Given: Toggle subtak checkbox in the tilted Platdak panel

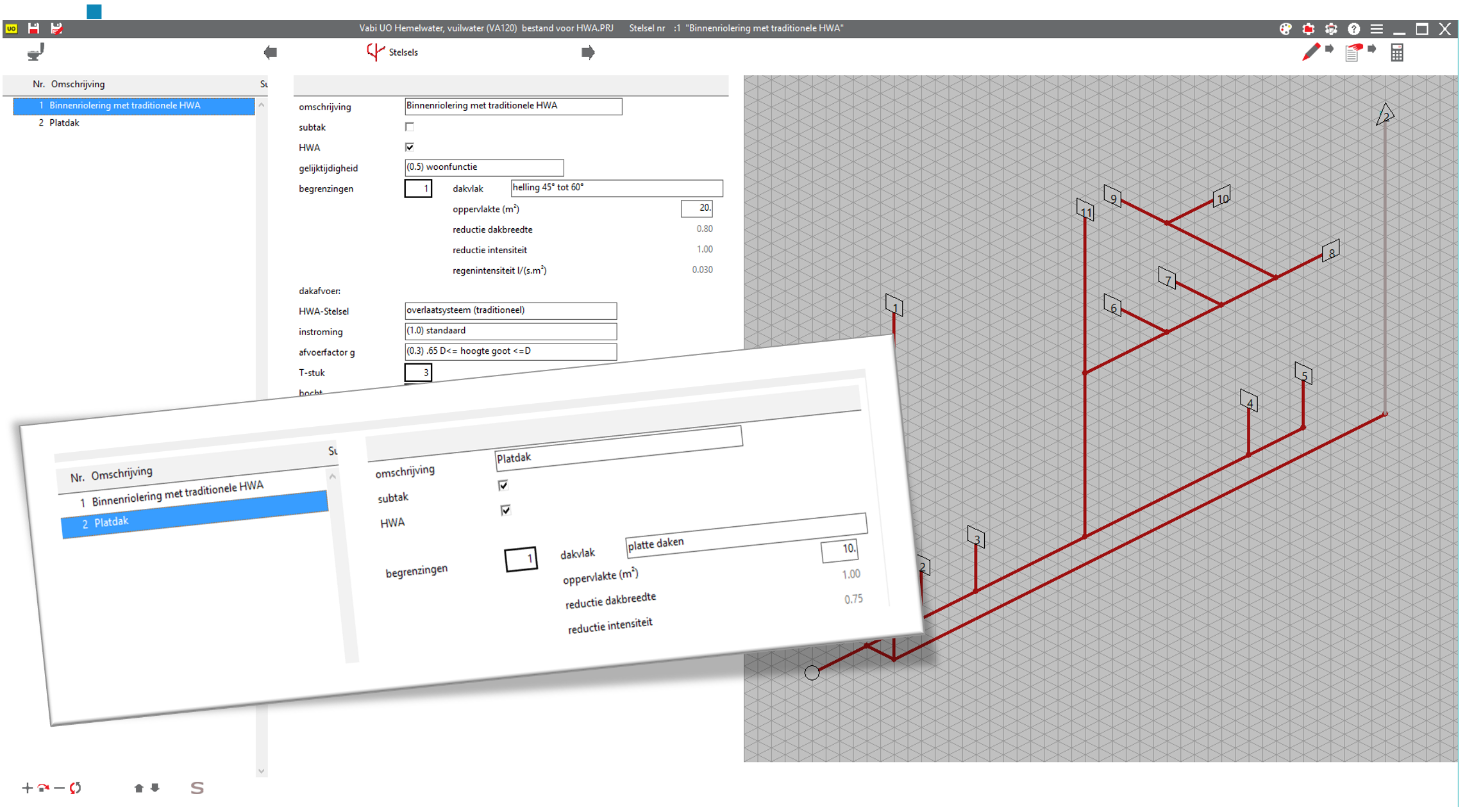Looking at the screenshot, I should [503, 486].
